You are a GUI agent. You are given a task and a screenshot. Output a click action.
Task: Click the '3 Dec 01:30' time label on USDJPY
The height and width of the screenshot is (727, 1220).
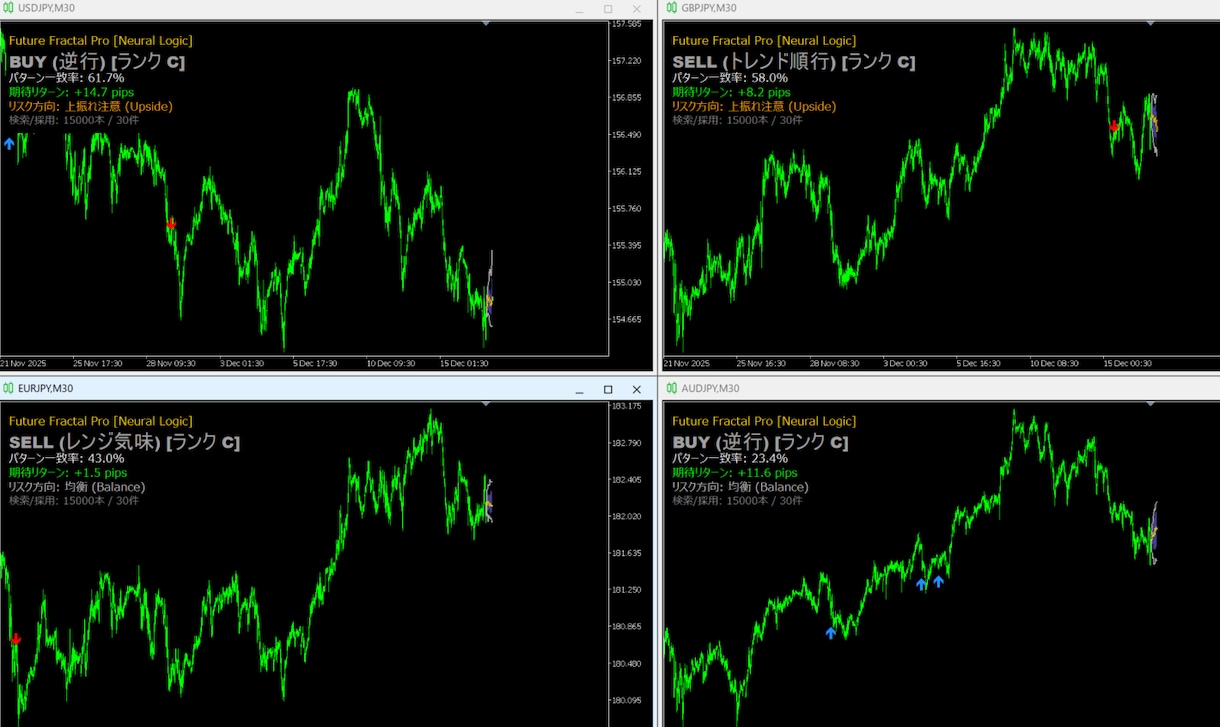pyautogui.click(x=243, y=363)
